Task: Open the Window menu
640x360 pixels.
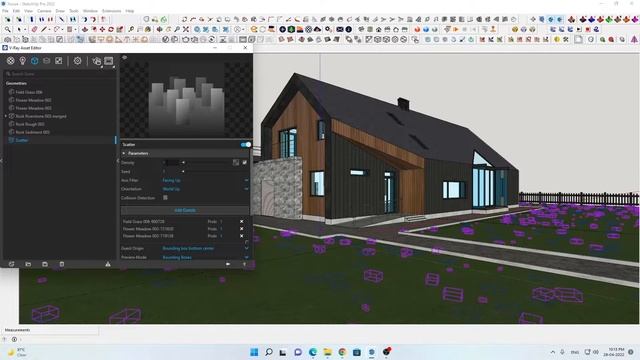Action: coord(90,11)
